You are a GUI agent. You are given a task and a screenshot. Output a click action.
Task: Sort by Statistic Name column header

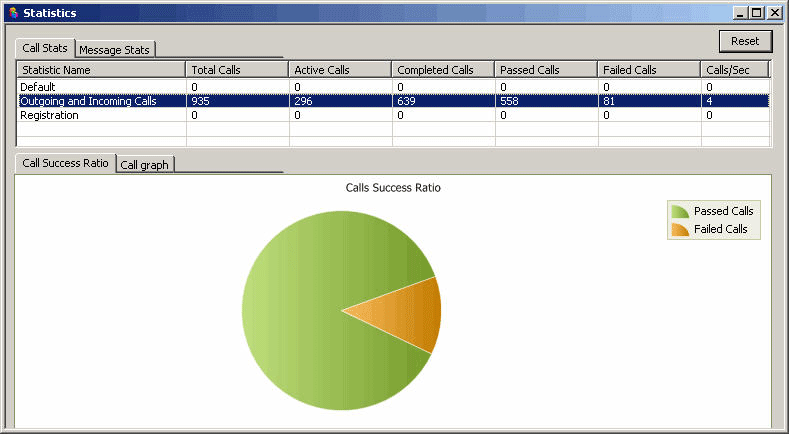point(101,70)
